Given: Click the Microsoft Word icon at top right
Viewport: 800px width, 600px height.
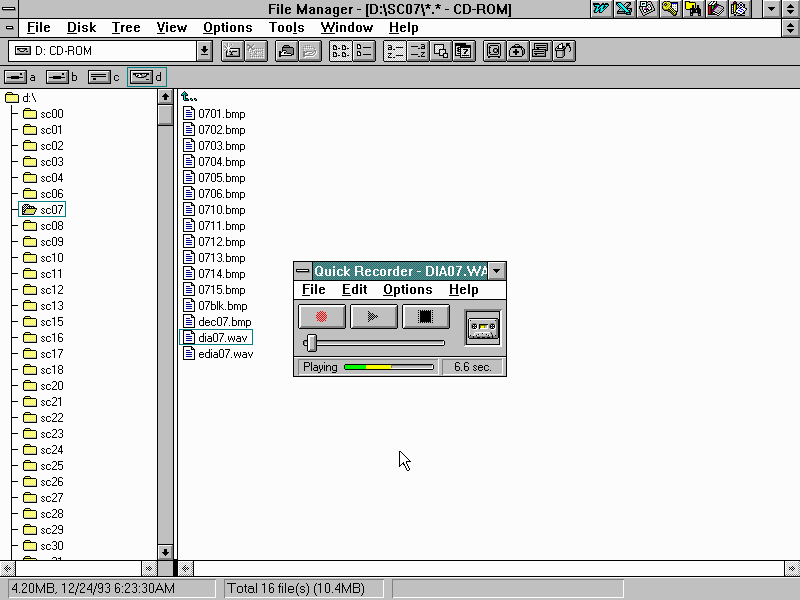Looking at the screenshot, I should pos(601,9).
